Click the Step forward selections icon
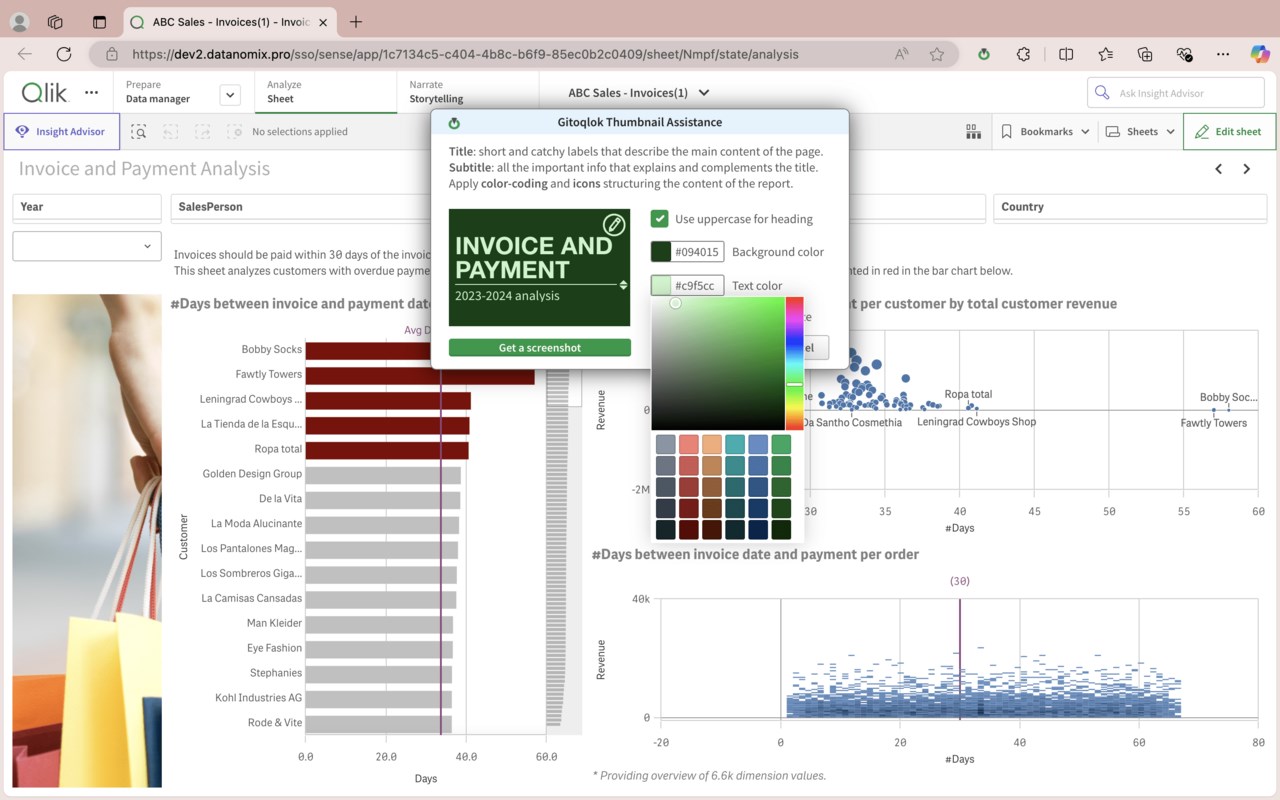 (203, 131)
